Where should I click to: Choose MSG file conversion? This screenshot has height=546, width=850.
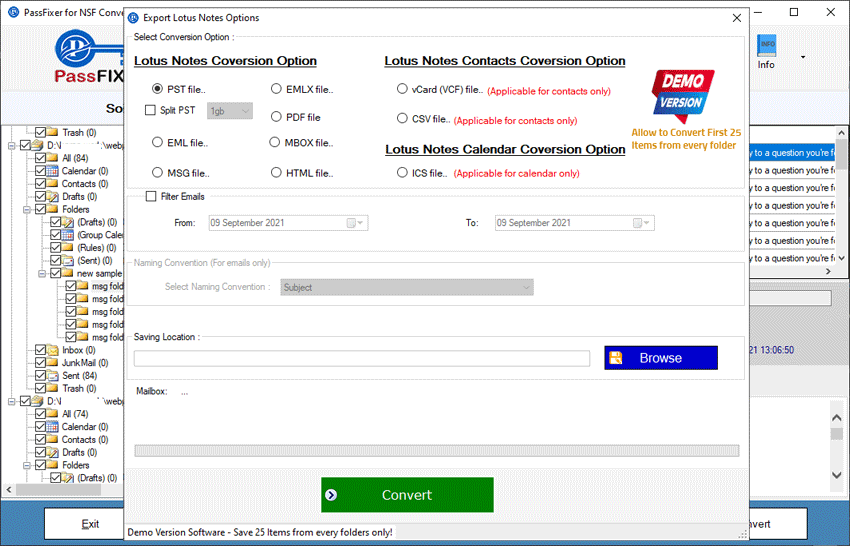click(157, 172)
